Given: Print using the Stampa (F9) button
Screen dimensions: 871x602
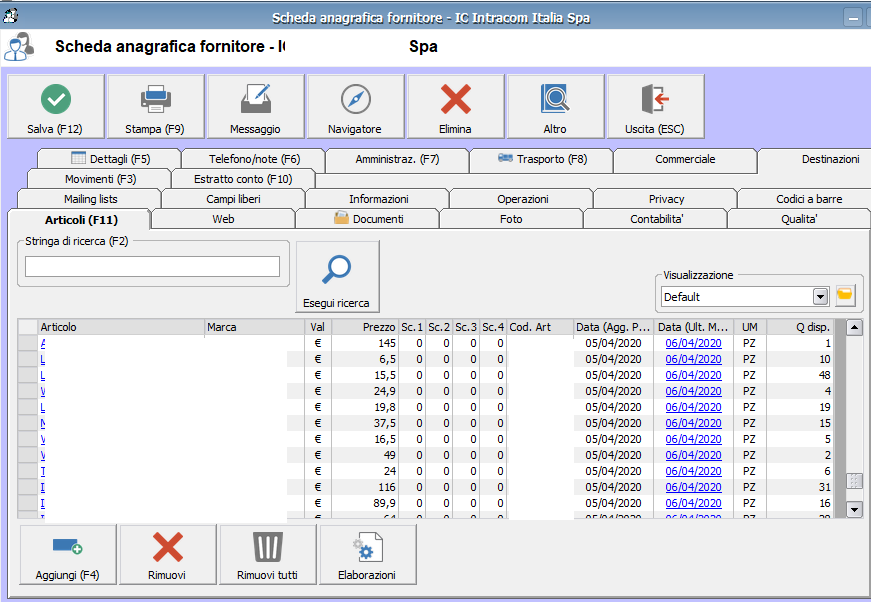Looking at the screenshot, I should pos(155,107).
